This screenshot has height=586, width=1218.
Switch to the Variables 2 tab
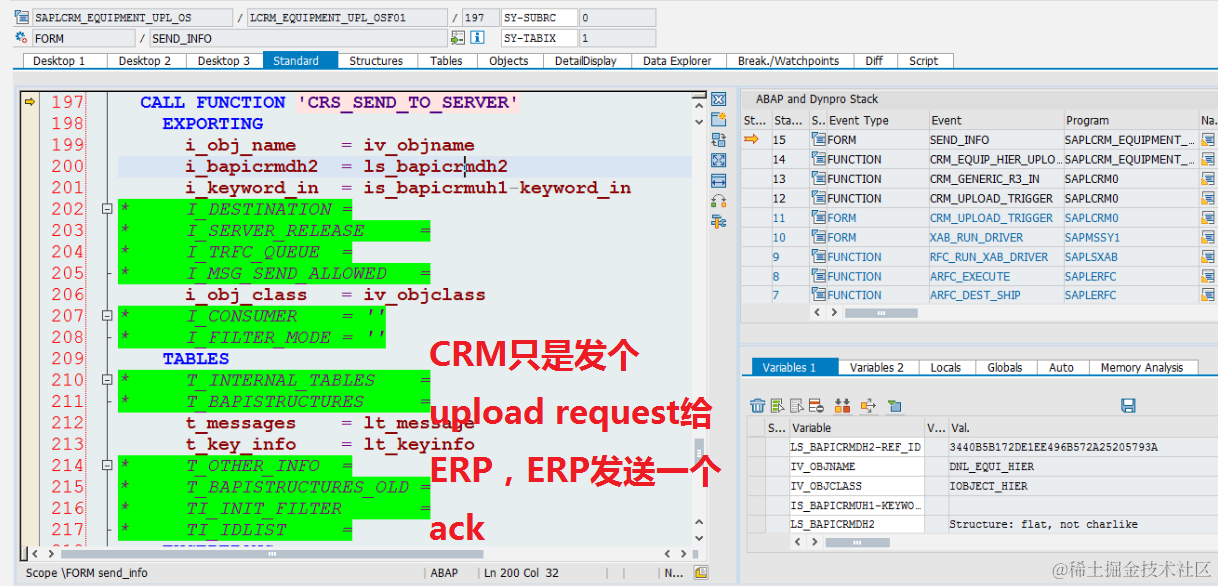876,368
